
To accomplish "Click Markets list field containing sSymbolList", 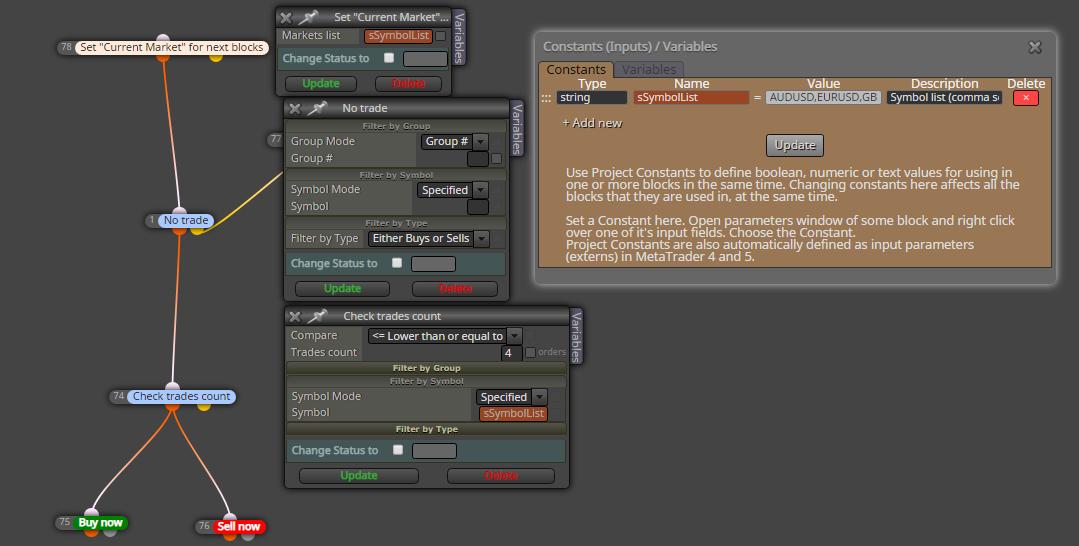I will (398, 36).
